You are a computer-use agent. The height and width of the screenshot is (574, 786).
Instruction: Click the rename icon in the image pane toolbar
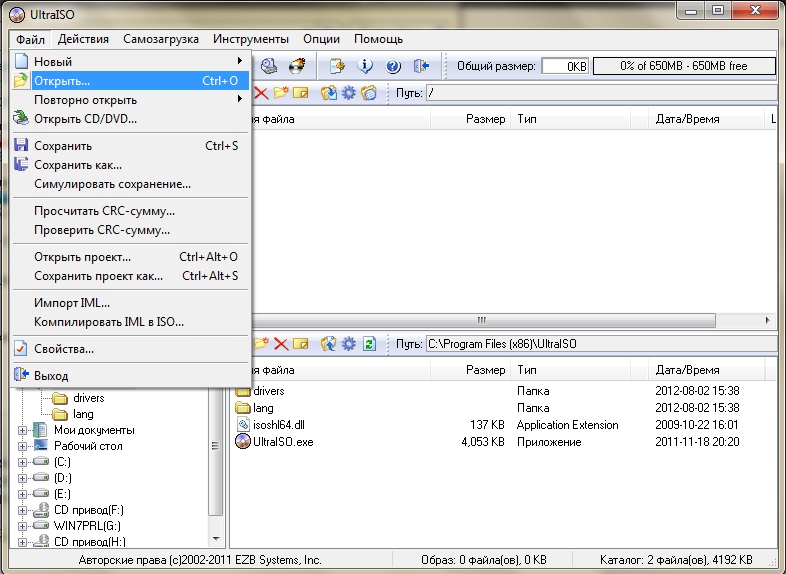pyautogui.click(x=301, y=93)
